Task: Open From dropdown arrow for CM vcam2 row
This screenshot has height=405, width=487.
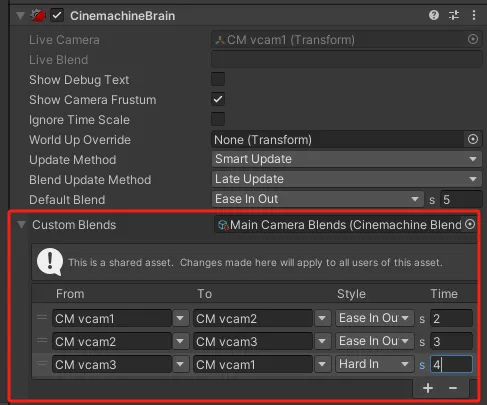Action: (180, 341)
